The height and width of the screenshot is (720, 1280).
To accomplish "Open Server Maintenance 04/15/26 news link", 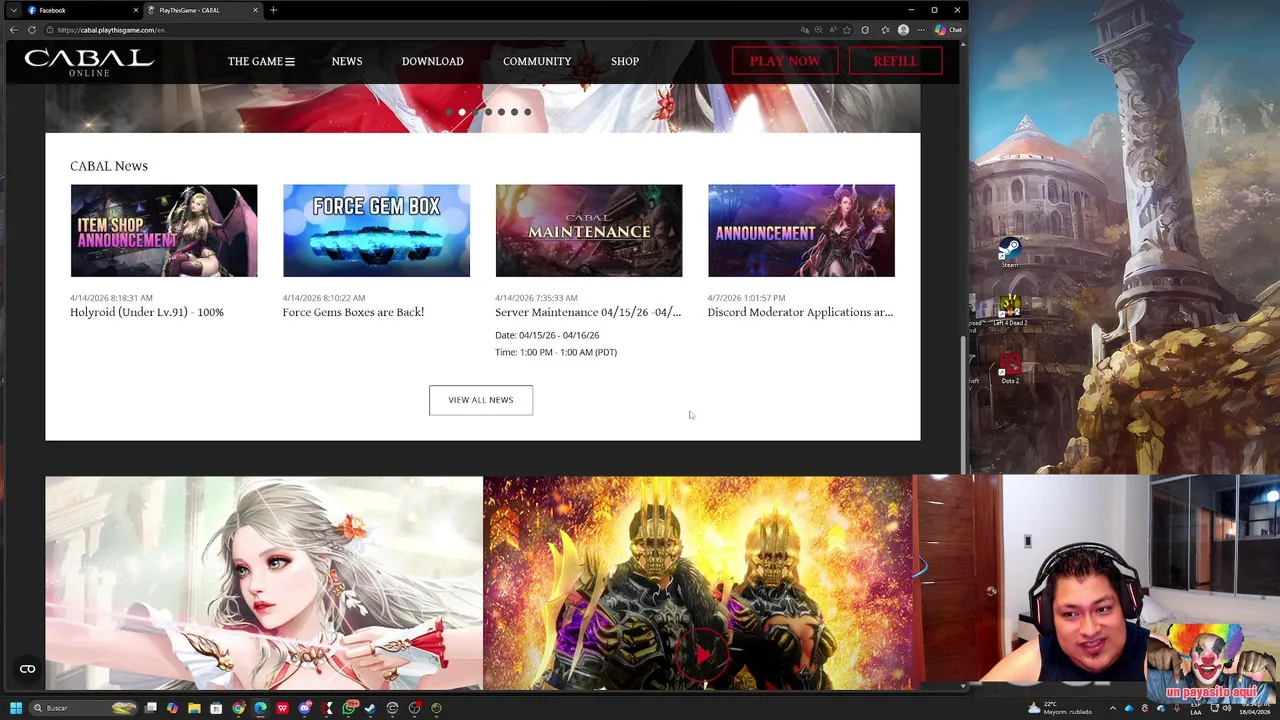I will 588,312.
